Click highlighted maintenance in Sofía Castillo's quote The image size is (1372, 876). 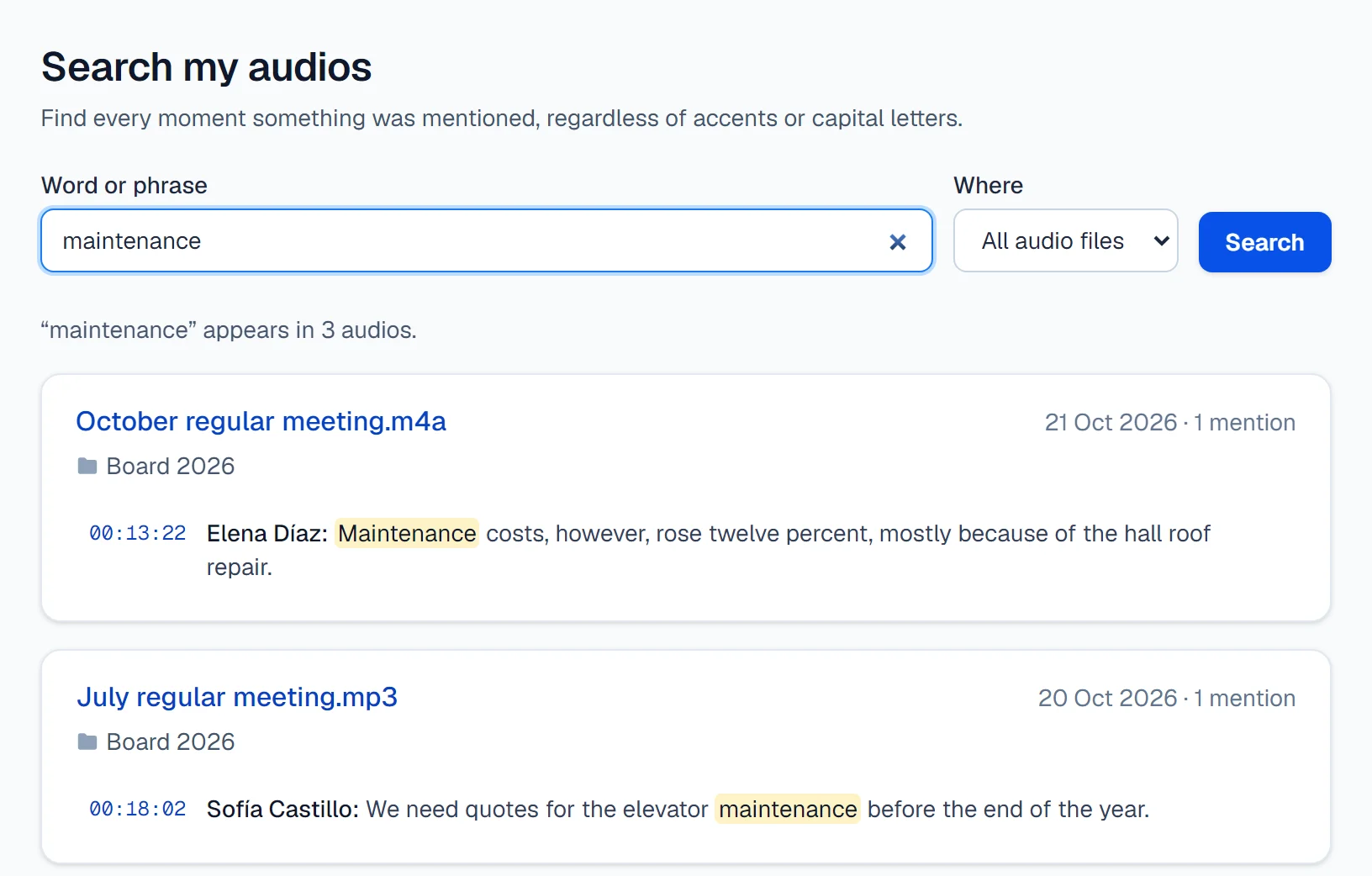(x=788, y=809)
